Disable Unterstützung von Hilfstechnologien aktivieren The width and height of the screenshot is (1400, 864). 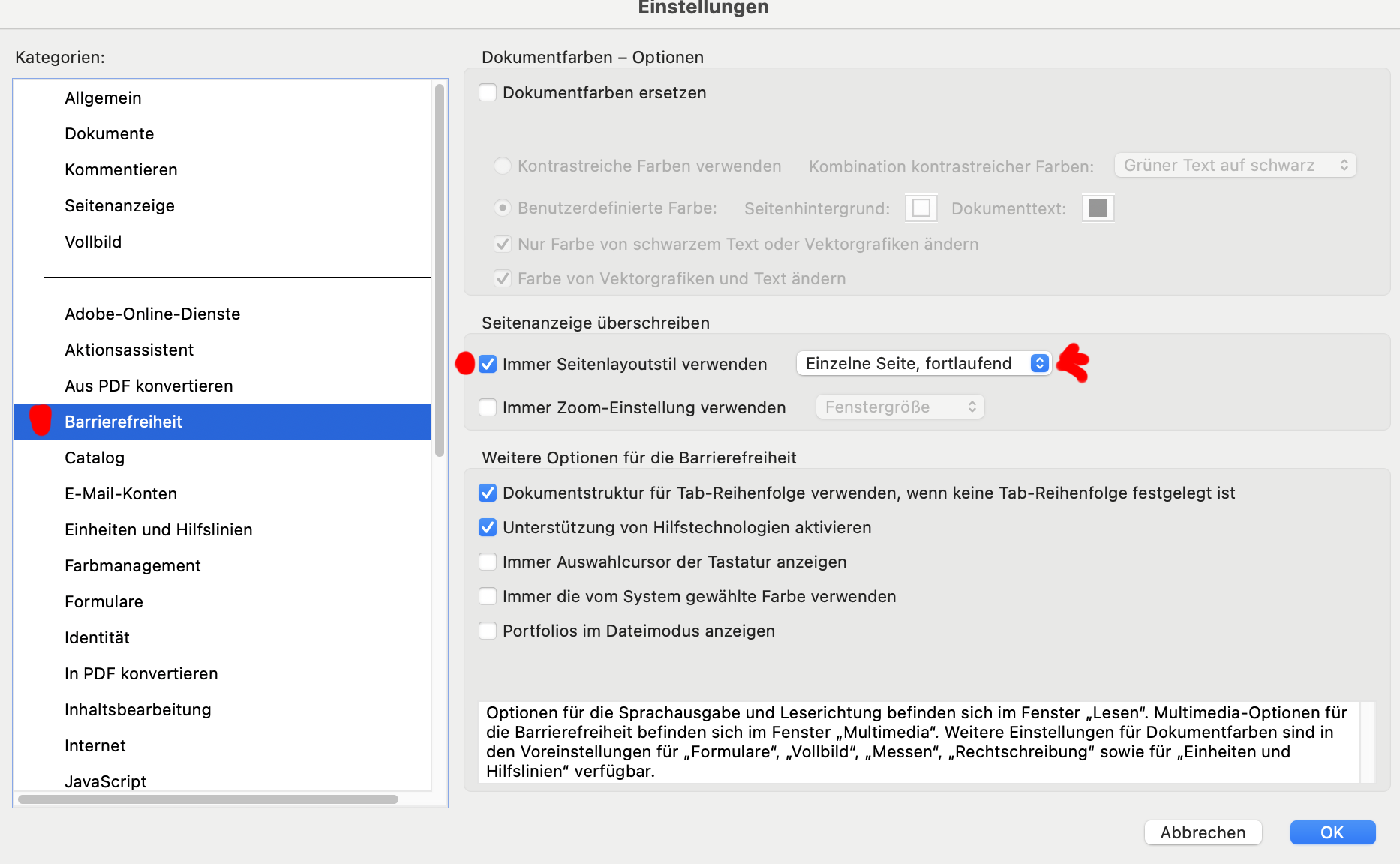(488, 527)
